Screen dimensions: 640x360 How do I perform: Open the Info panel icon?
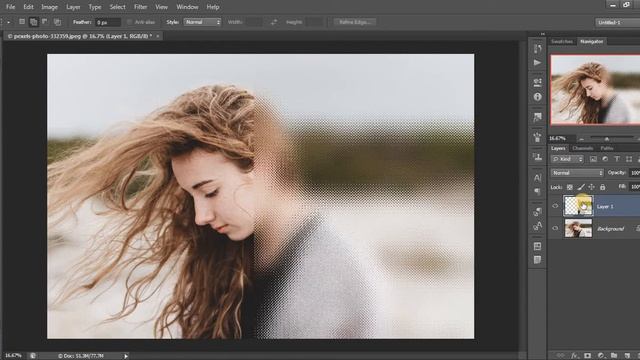coord(537,97)
